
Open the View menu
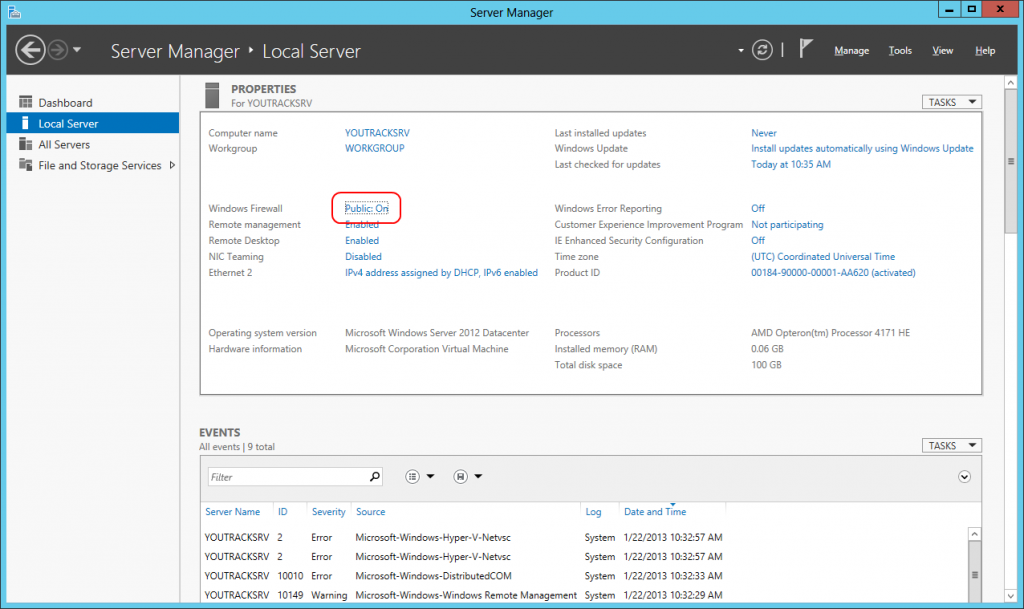pos(942,50)
